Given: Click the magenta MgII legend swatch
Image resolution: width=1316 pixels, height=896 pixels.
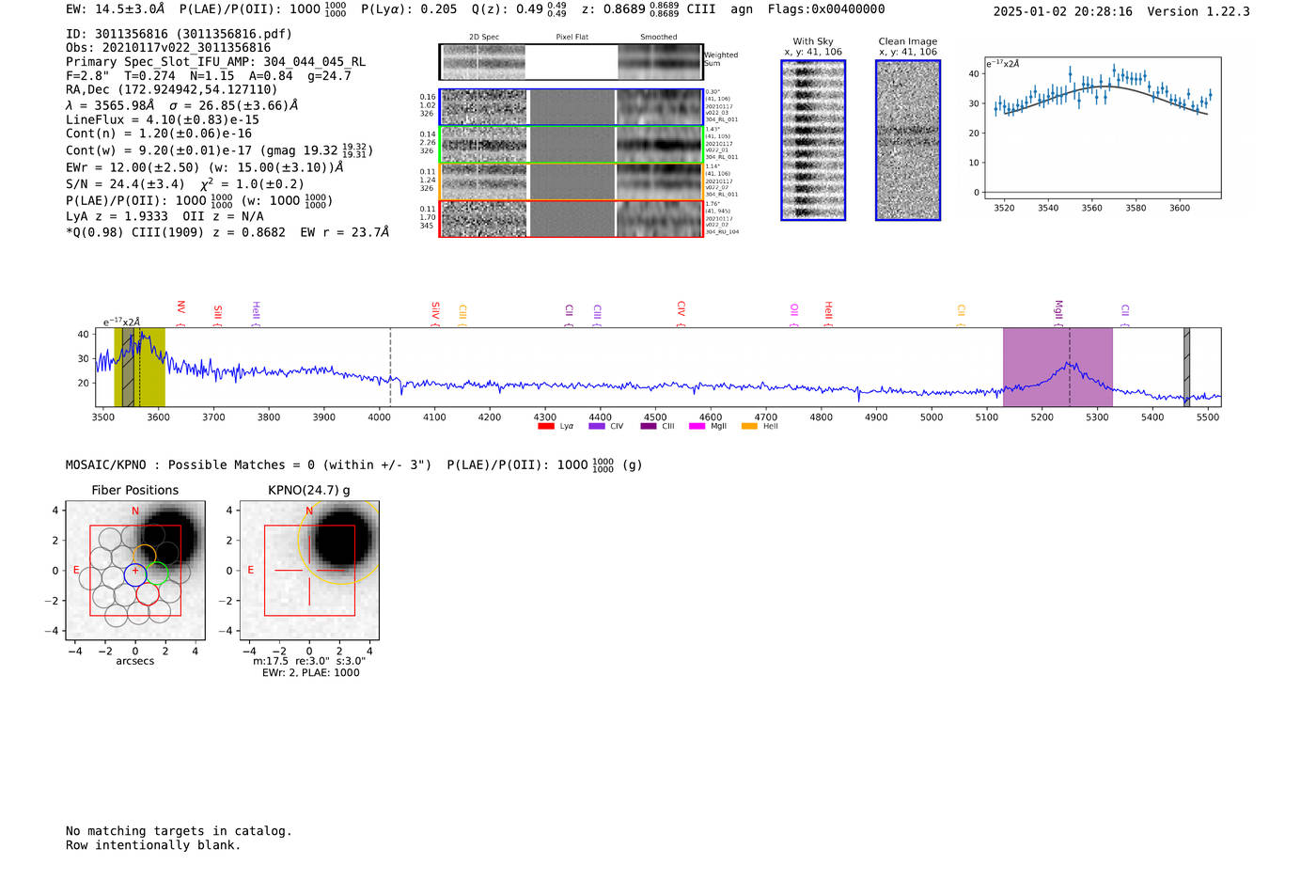Looking at the screenshot, I should [x=697, y=426].
